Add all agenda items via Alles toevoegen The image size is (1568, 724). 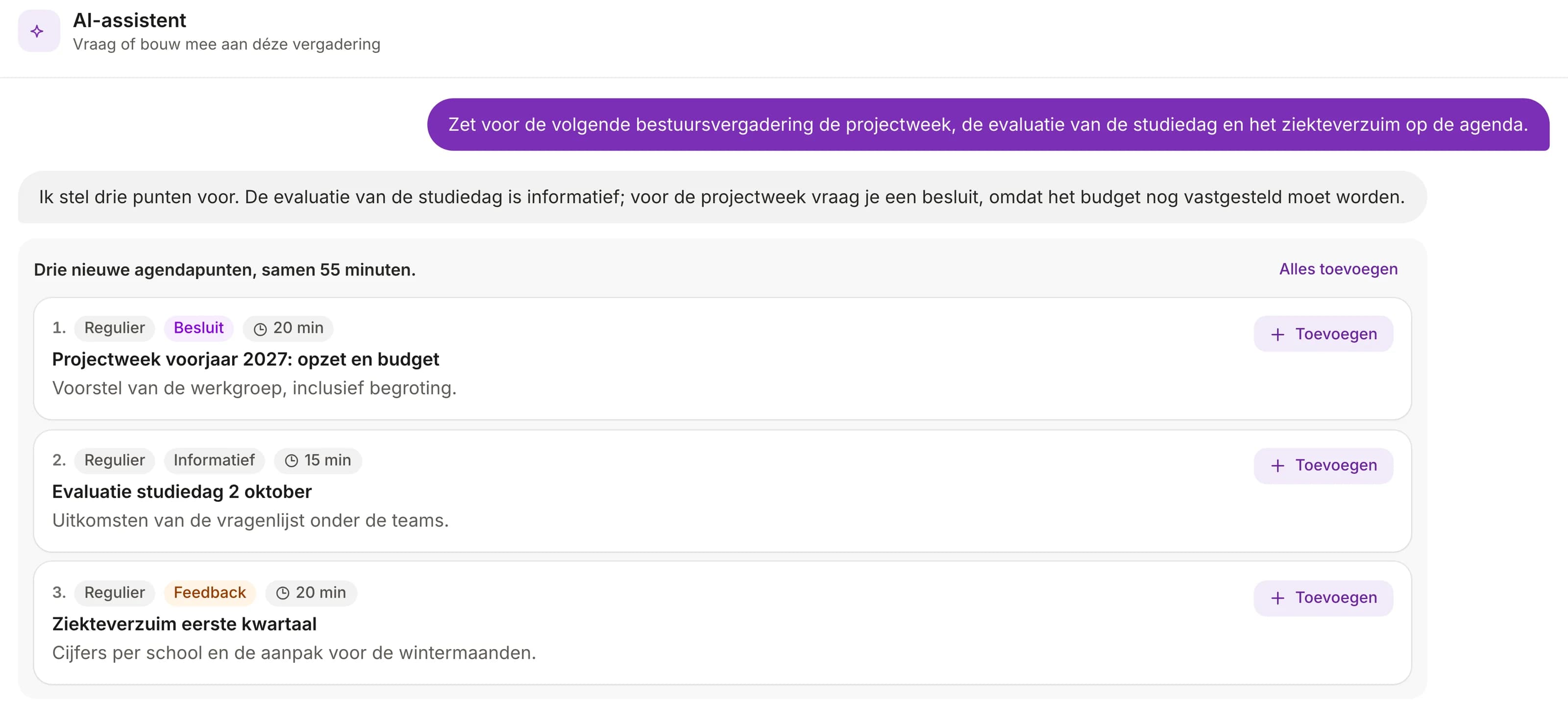click(1338, 269)
